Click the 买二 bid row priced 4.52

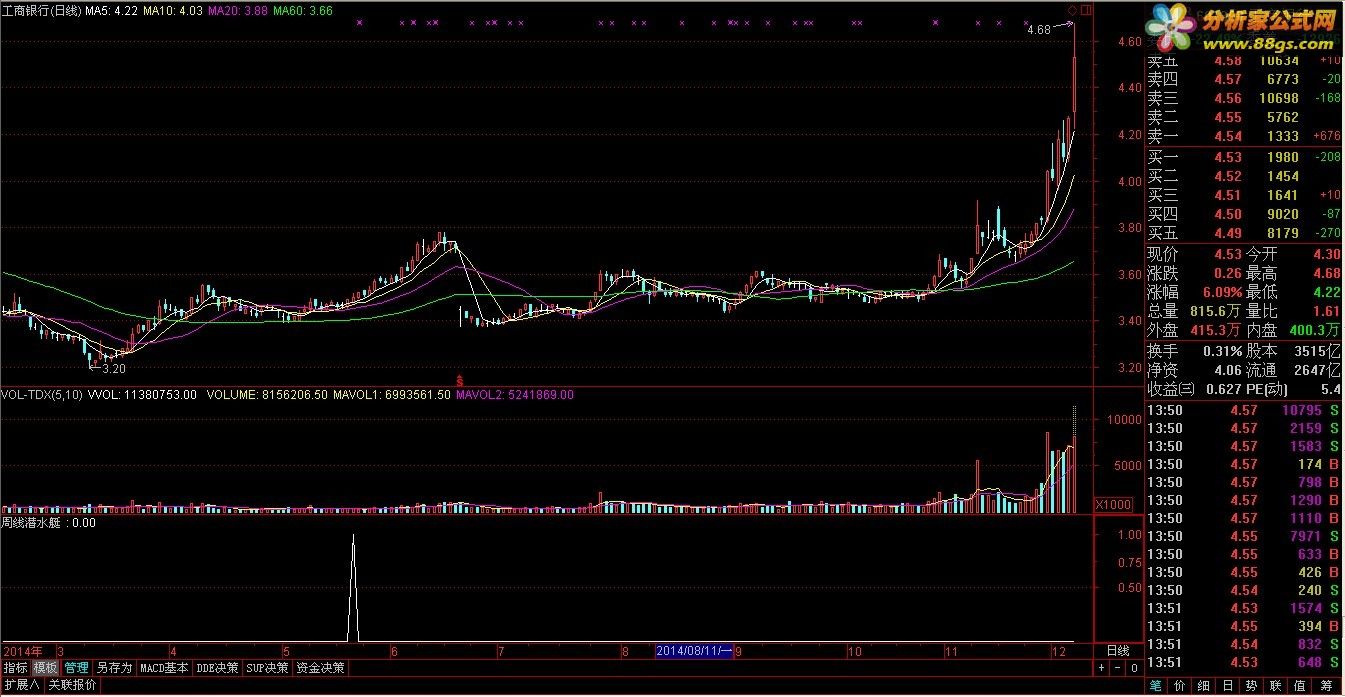(x=1244, y=176)
